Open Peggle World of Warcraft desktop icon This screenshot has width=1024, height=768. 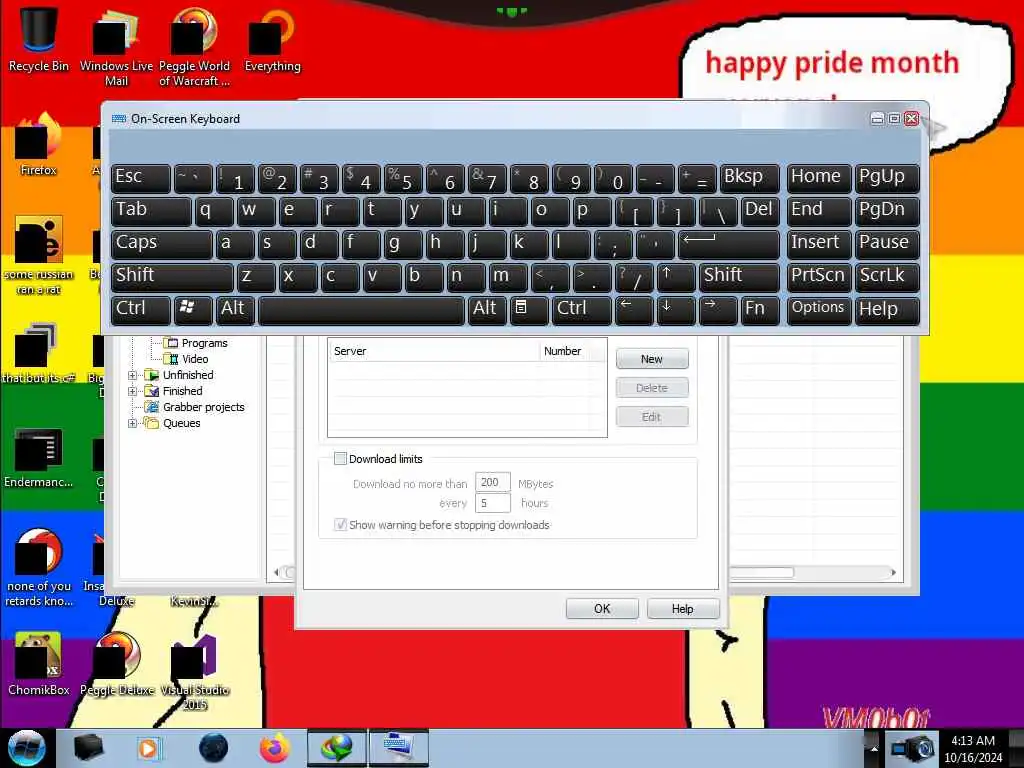tap(194, 46)
